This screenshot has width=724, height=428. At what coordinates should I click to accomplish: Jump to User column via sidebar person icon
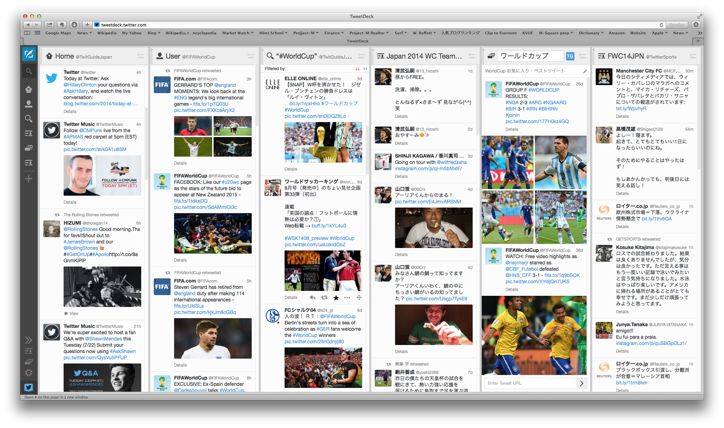click(x=29, y=103)
